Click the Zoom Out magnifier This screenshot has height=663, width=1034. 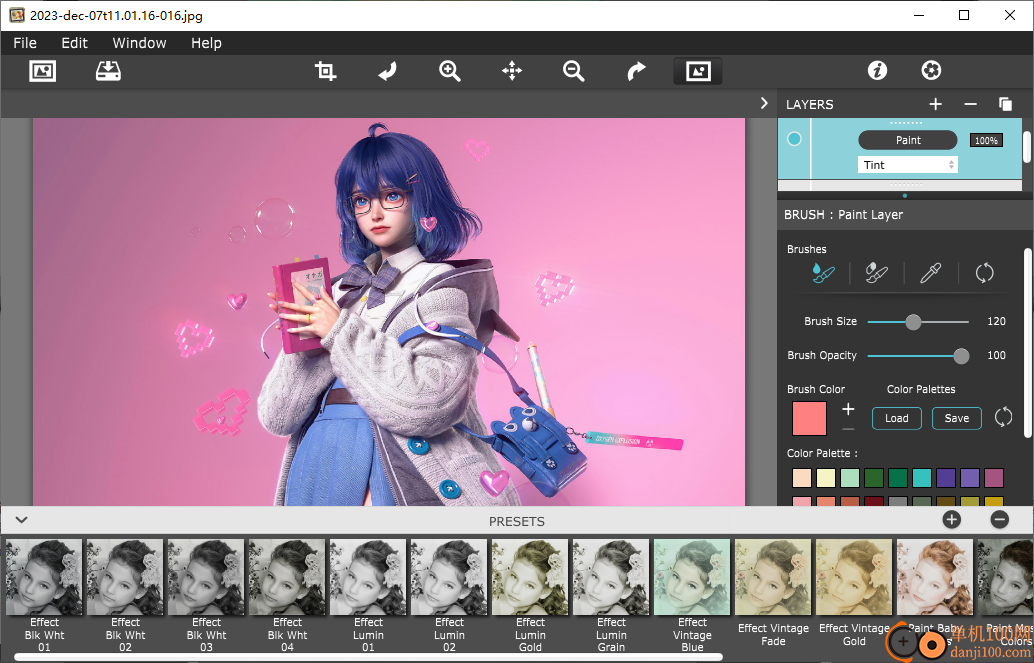point(574,71)
